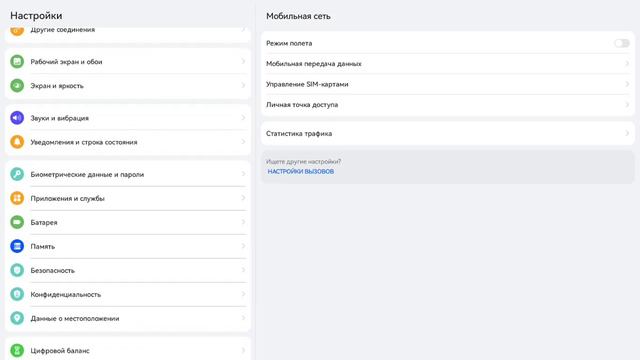Open the Статистика трафика entry
Viewport: 640px width, 360px height.
448,133
